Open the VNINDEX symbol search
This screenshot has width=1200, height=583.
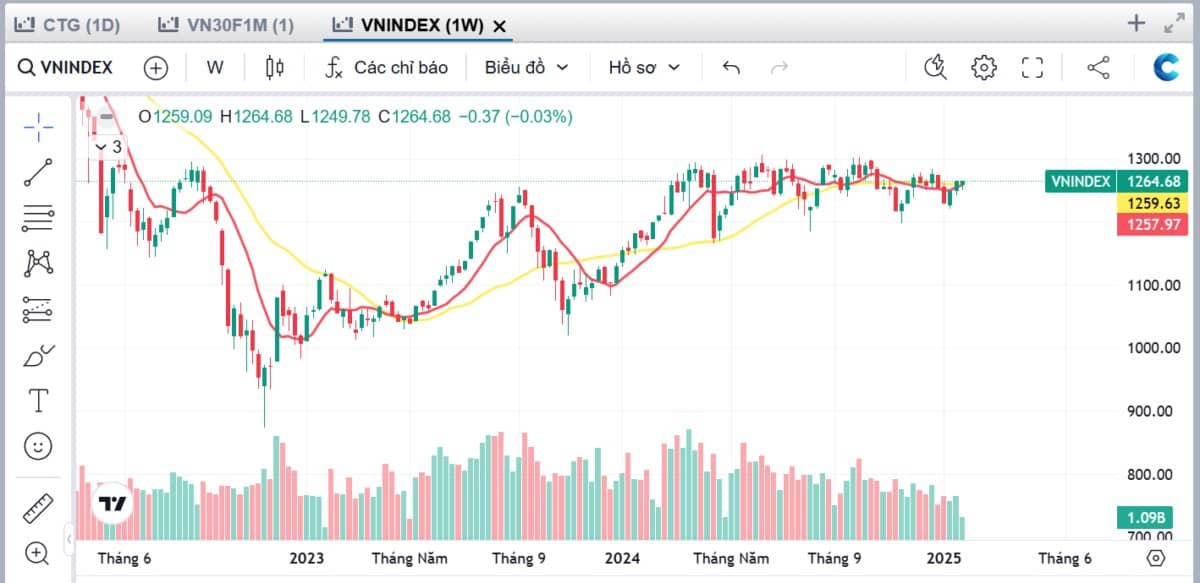click(x=66, y=68)
